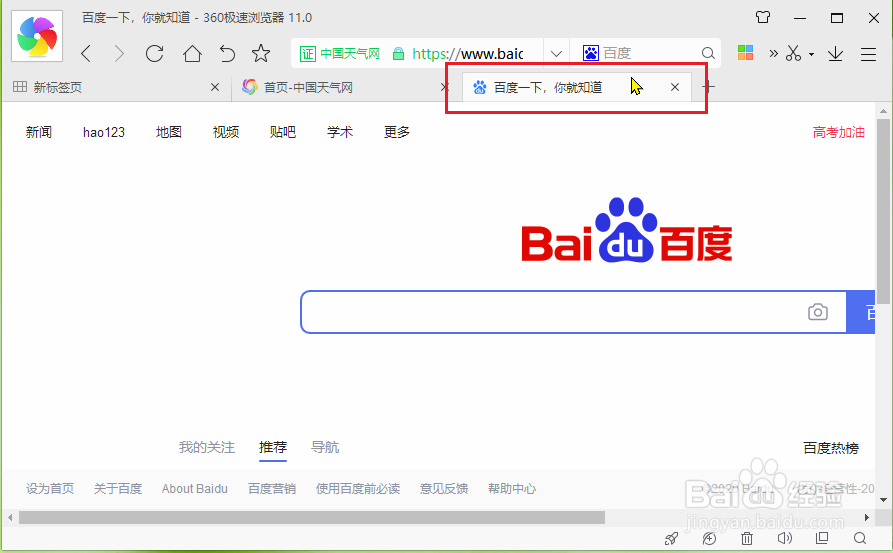Click the rocket accelerator status bar icon
The width and height of the screenshot is (893, 553).
pyautogui.click(x=671, y=538)
